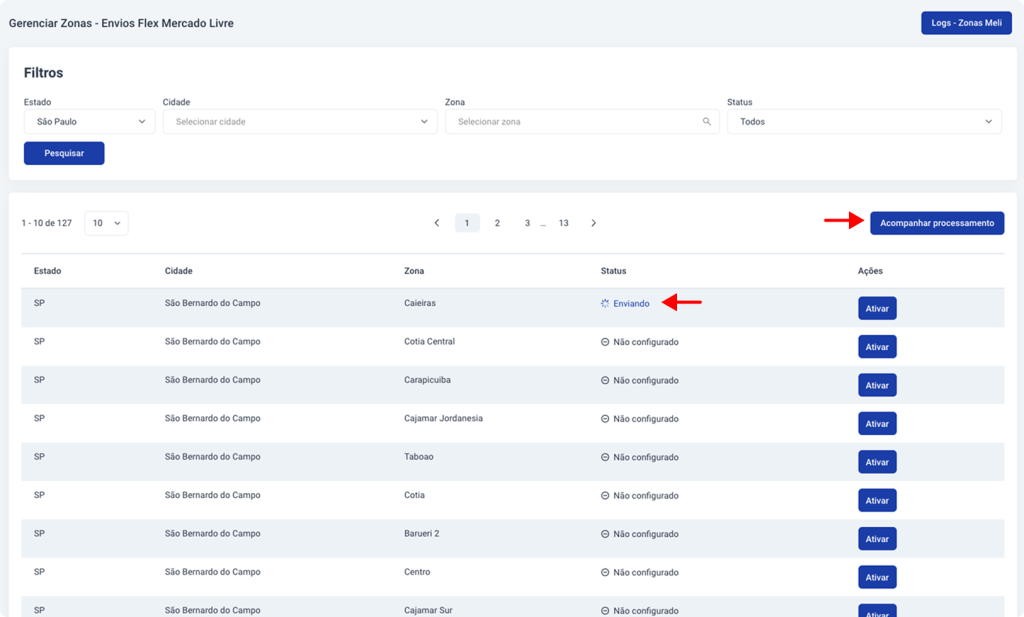
Task: Click status icon in Barueri 2 row
Action: (x=605, y=534)
